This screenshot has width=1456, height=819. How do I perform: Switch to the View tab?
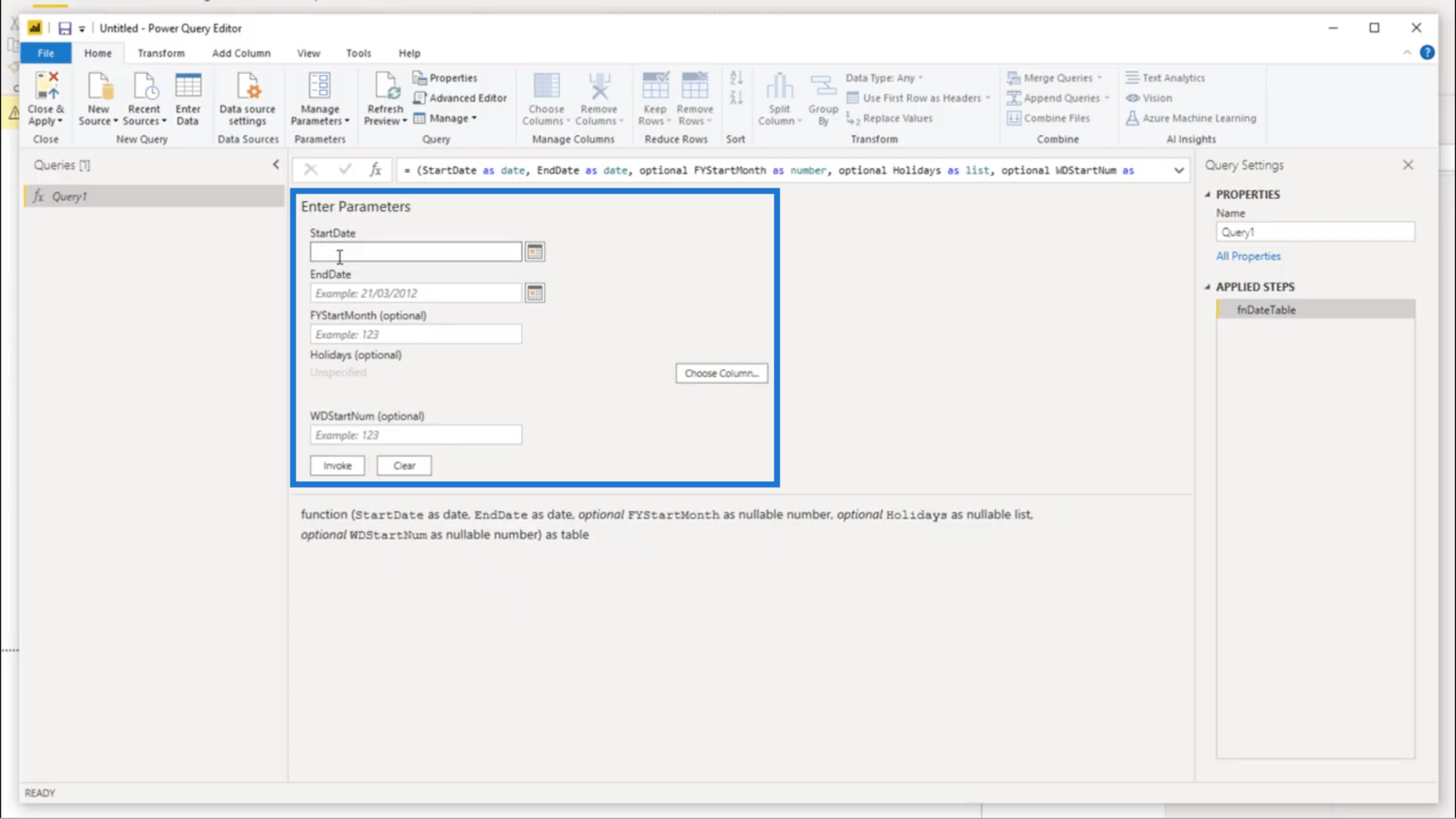point(309,54)
